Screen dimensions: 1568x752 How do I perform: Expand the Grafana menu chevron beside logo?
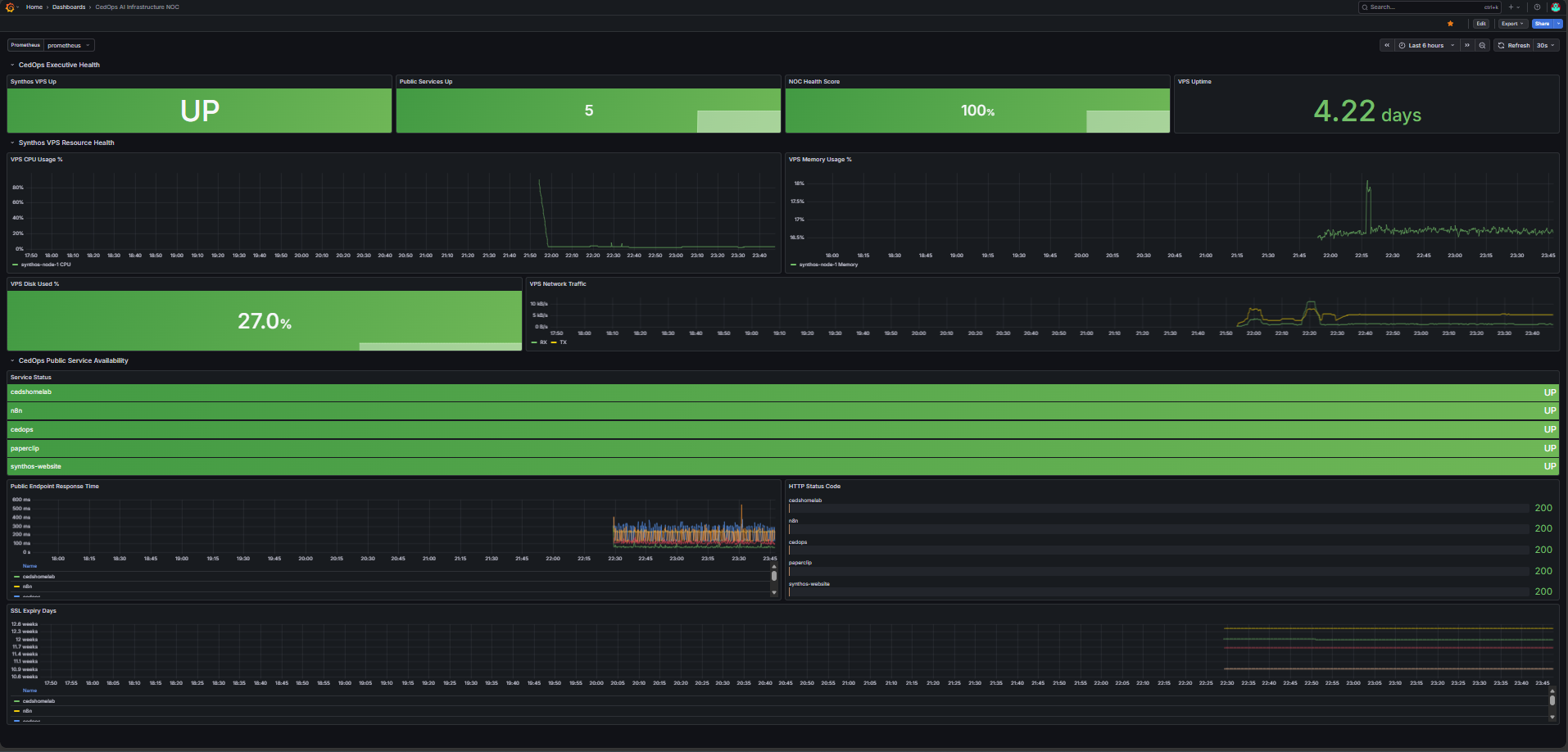18,7
